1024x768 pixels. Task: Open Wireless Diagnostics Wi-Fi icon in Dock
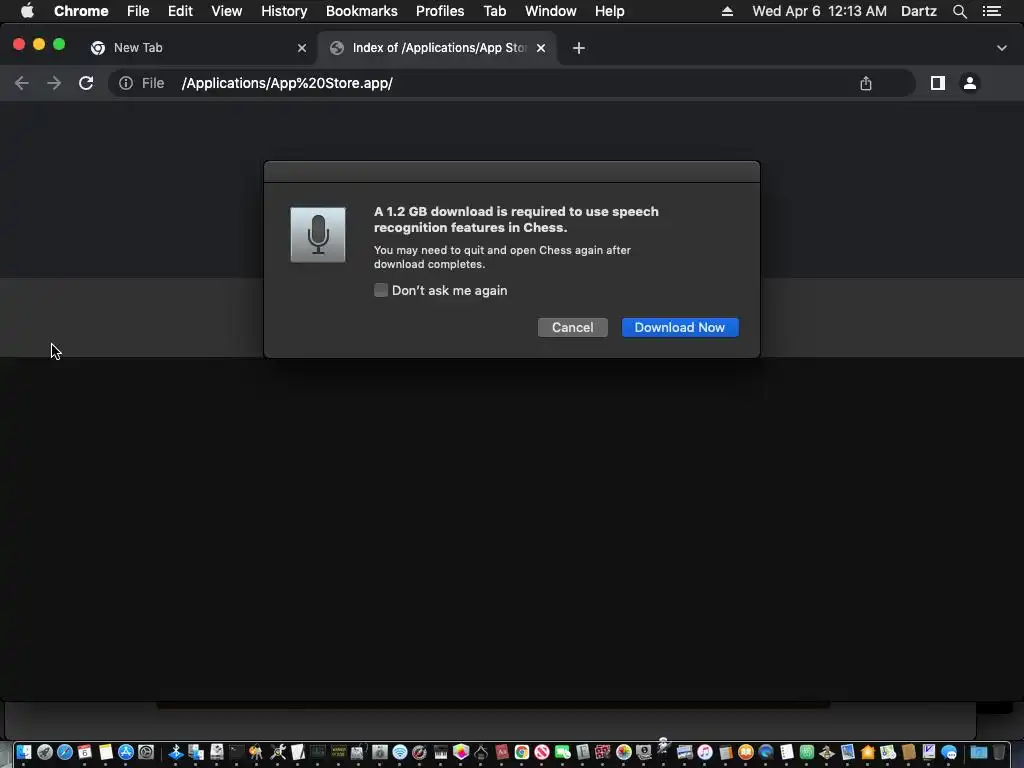click(400, 752)
